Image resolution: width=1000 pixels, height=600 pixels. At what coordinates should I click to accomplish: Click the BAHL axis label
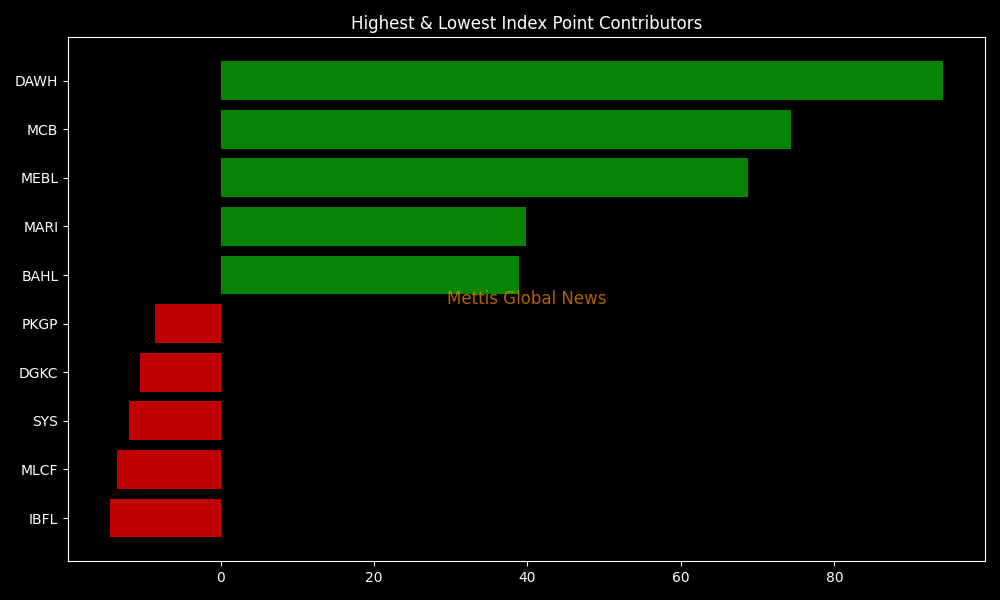pos(40,276)
